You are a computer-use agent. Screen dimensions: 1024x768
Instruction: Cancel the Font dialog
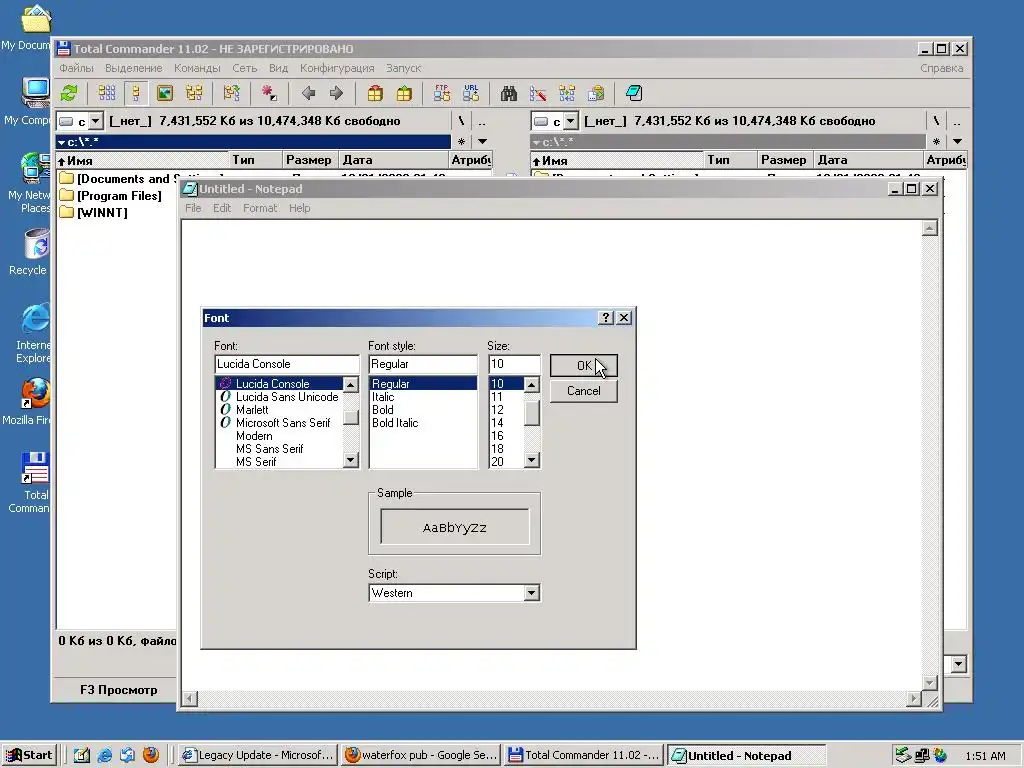click(583, 391)
